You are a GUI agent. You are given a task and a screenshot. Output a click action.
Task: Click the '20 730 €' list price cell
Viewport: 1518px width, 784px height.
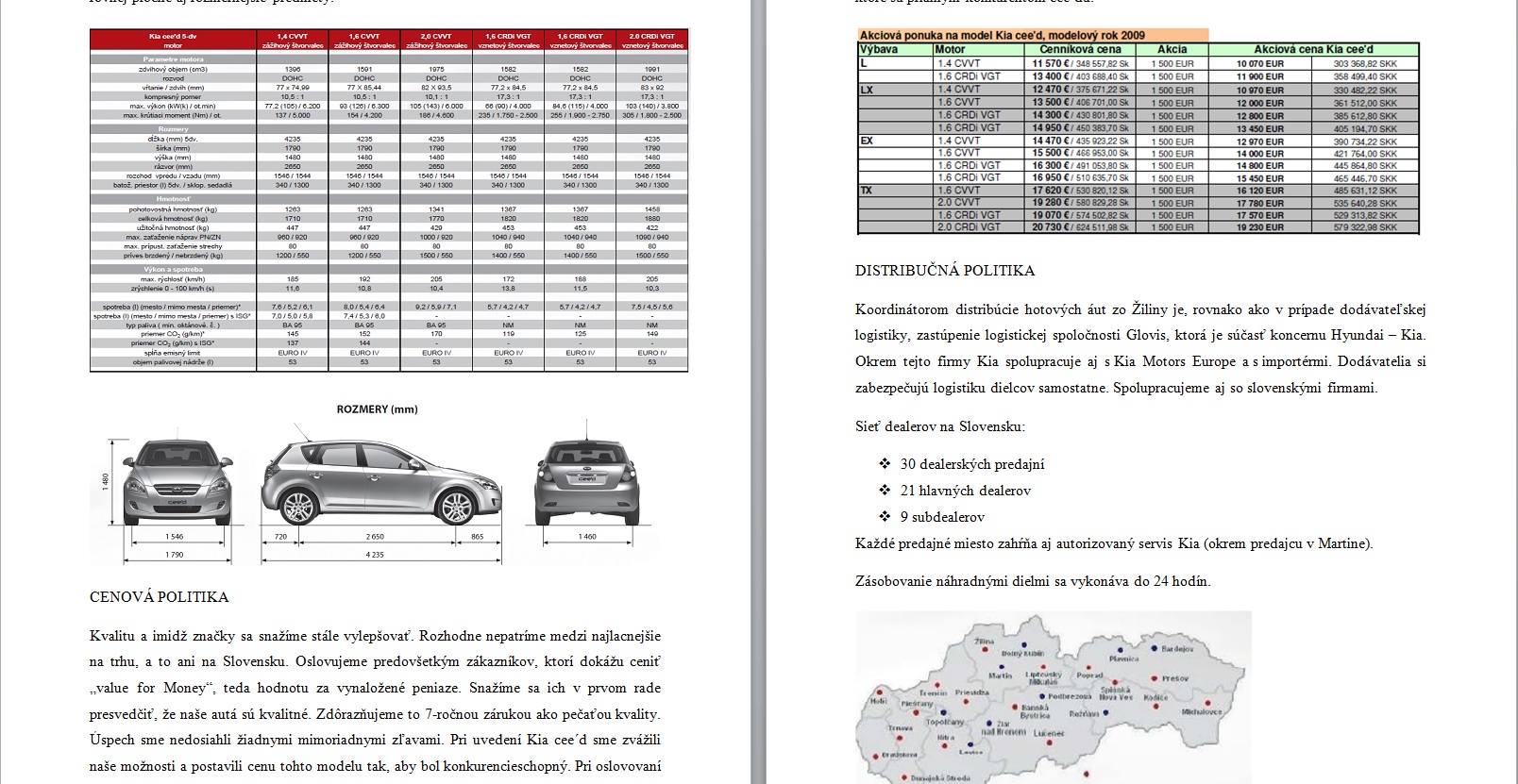click(1081, 227)
